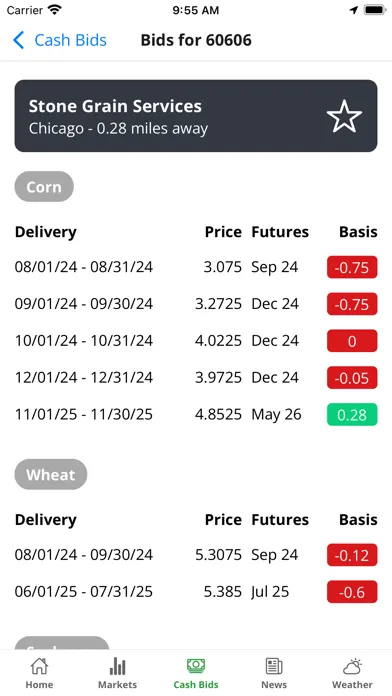
Task: Select the 06/01/25 - 07/31/25 wheat bid
Action: tap(196, 592)
